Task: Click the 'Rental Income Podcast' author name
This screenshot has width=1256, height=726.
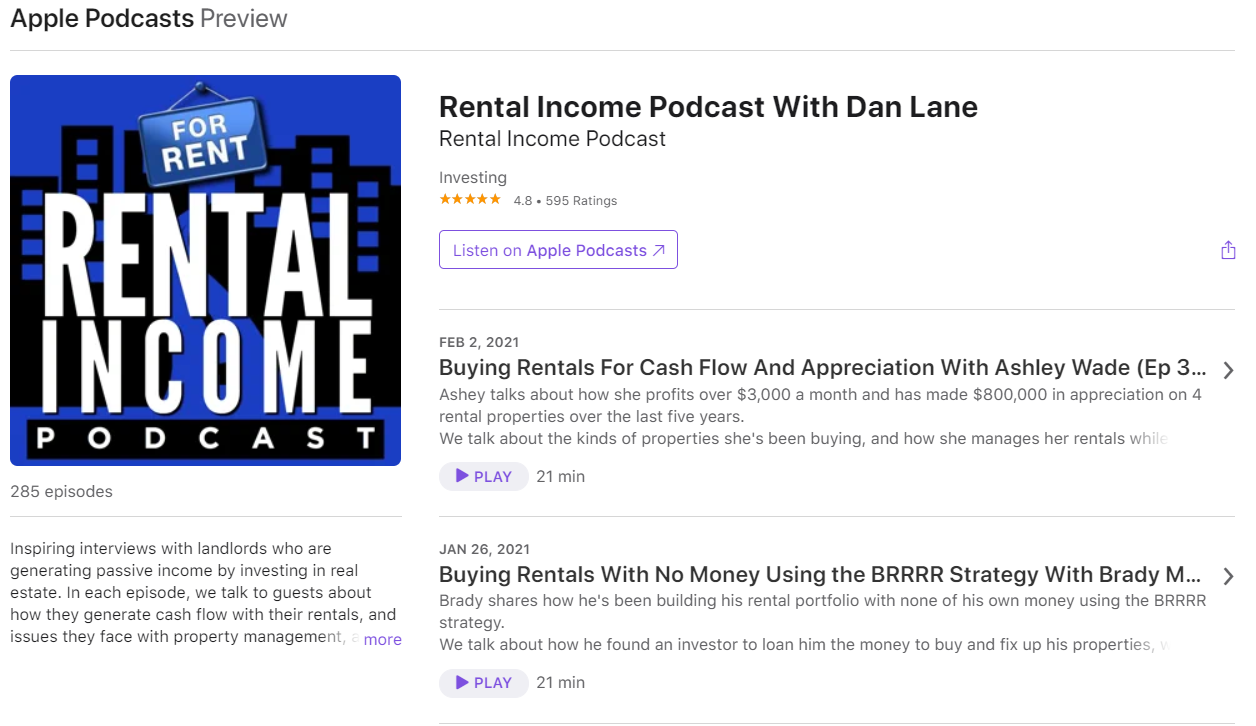Action: click(x=552, y=139)
